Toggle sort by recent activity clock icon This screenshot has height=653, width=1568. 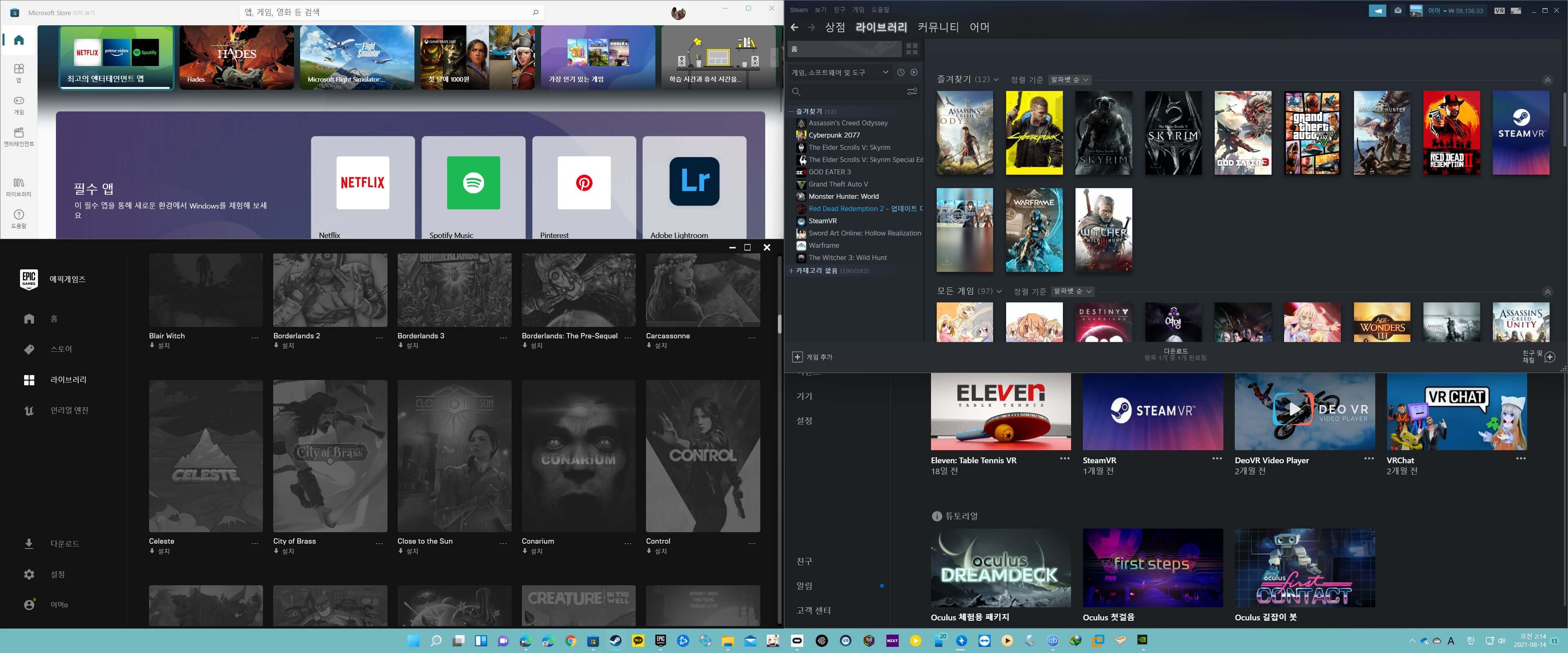click(901, 72)
